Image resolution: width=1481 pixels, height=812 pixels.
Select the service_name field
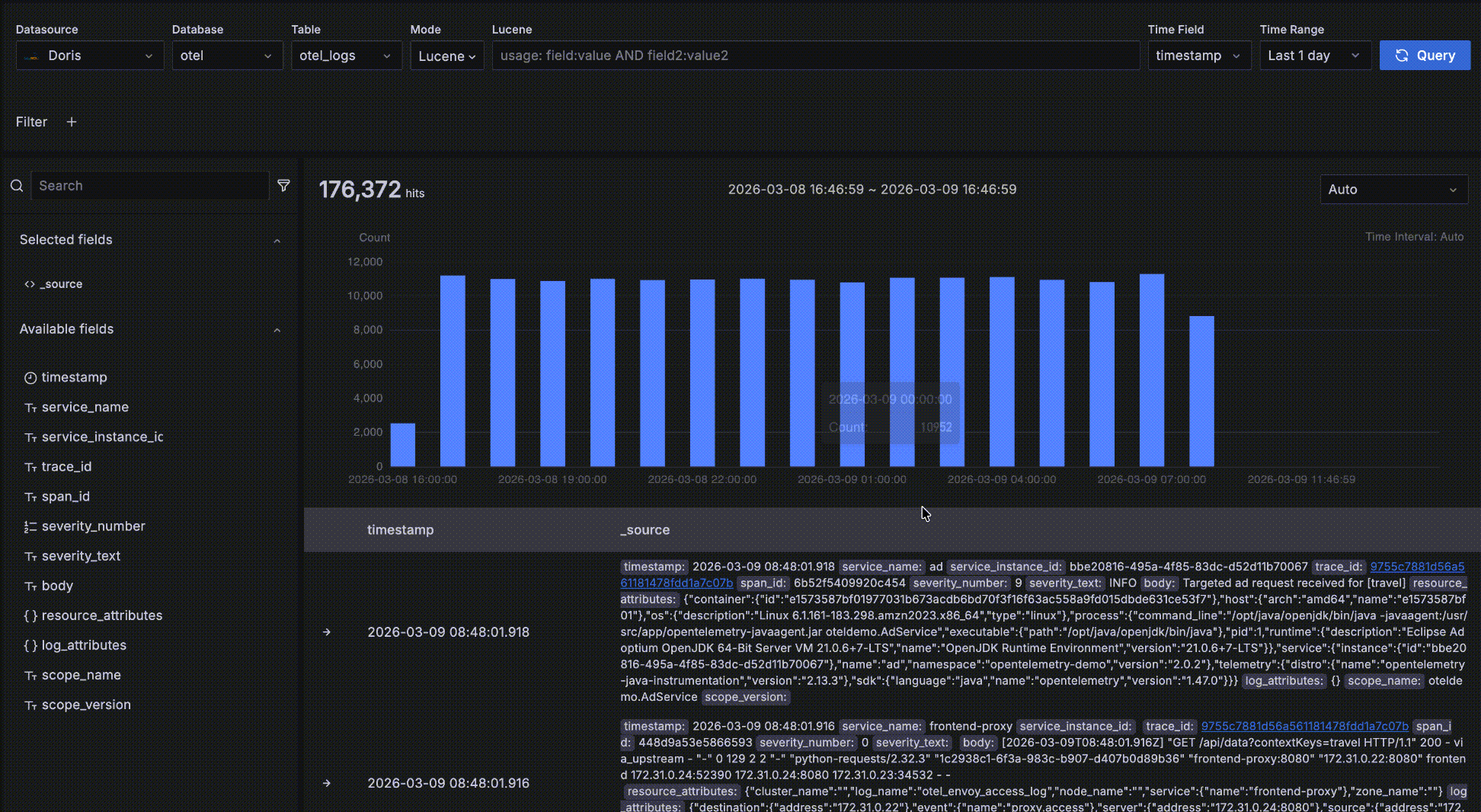pos(85,407)
